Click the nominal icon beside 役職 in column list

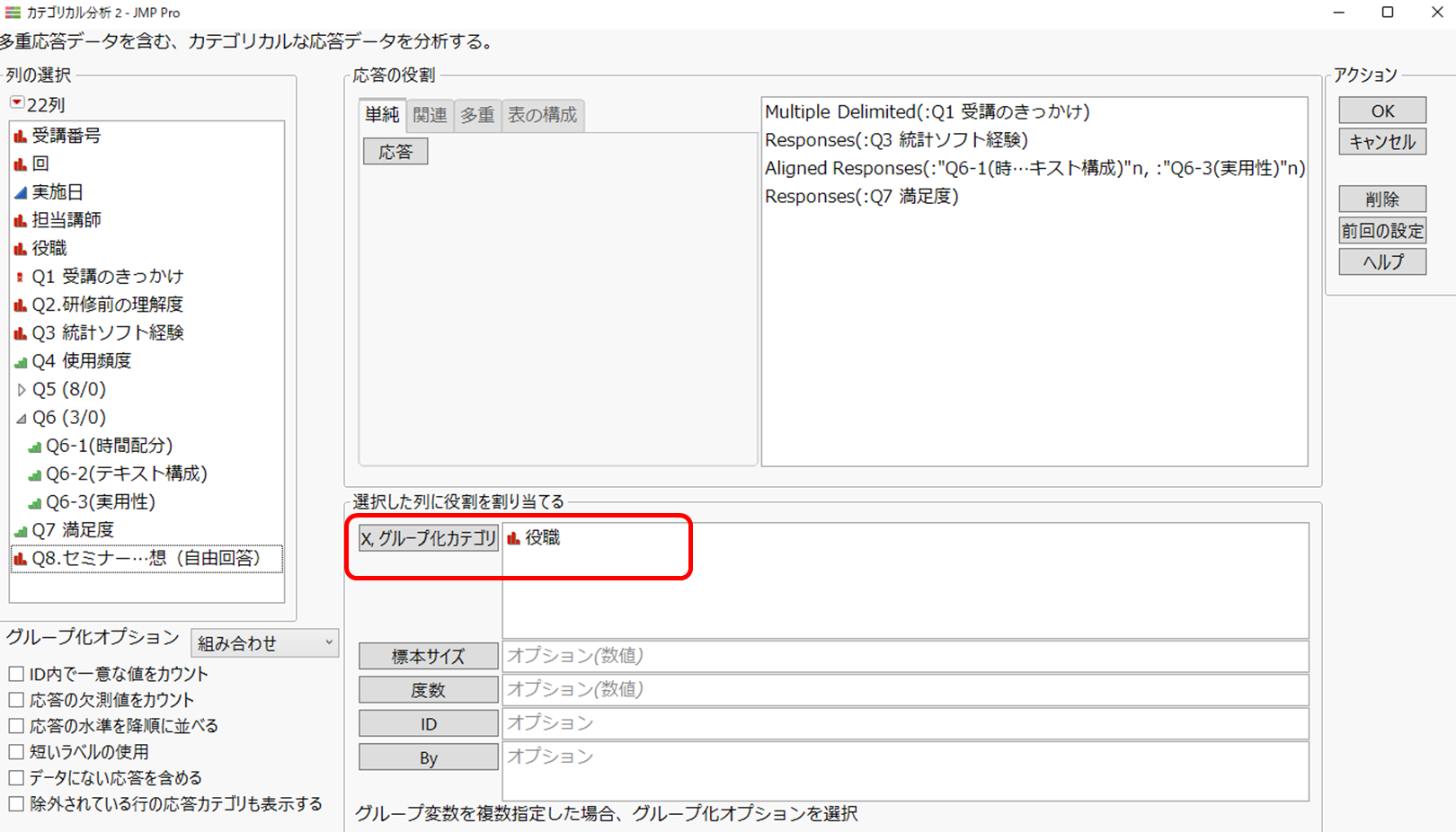[x=20, y=249]
